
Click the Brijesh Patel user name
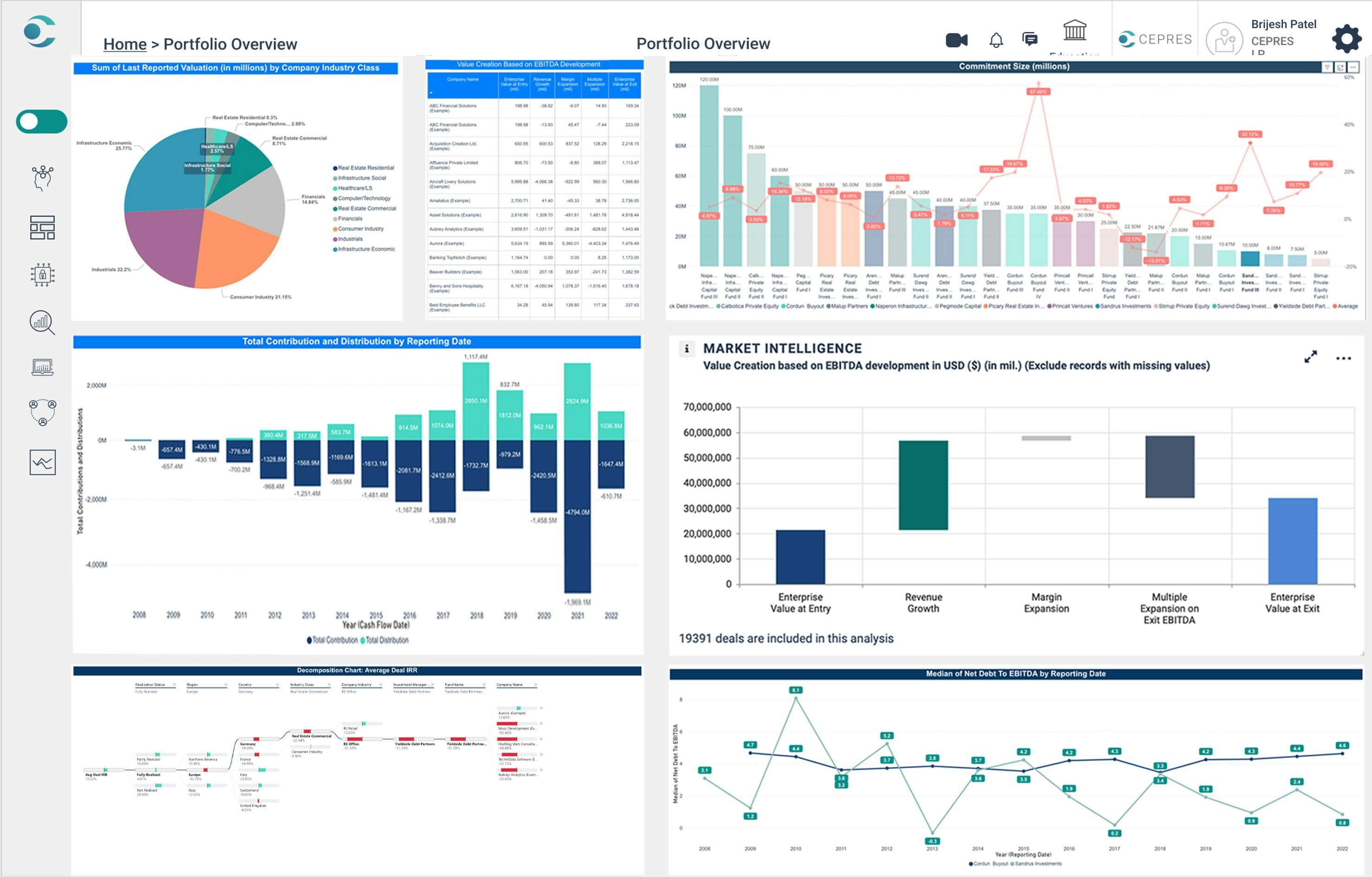[x=1283, y=24]
